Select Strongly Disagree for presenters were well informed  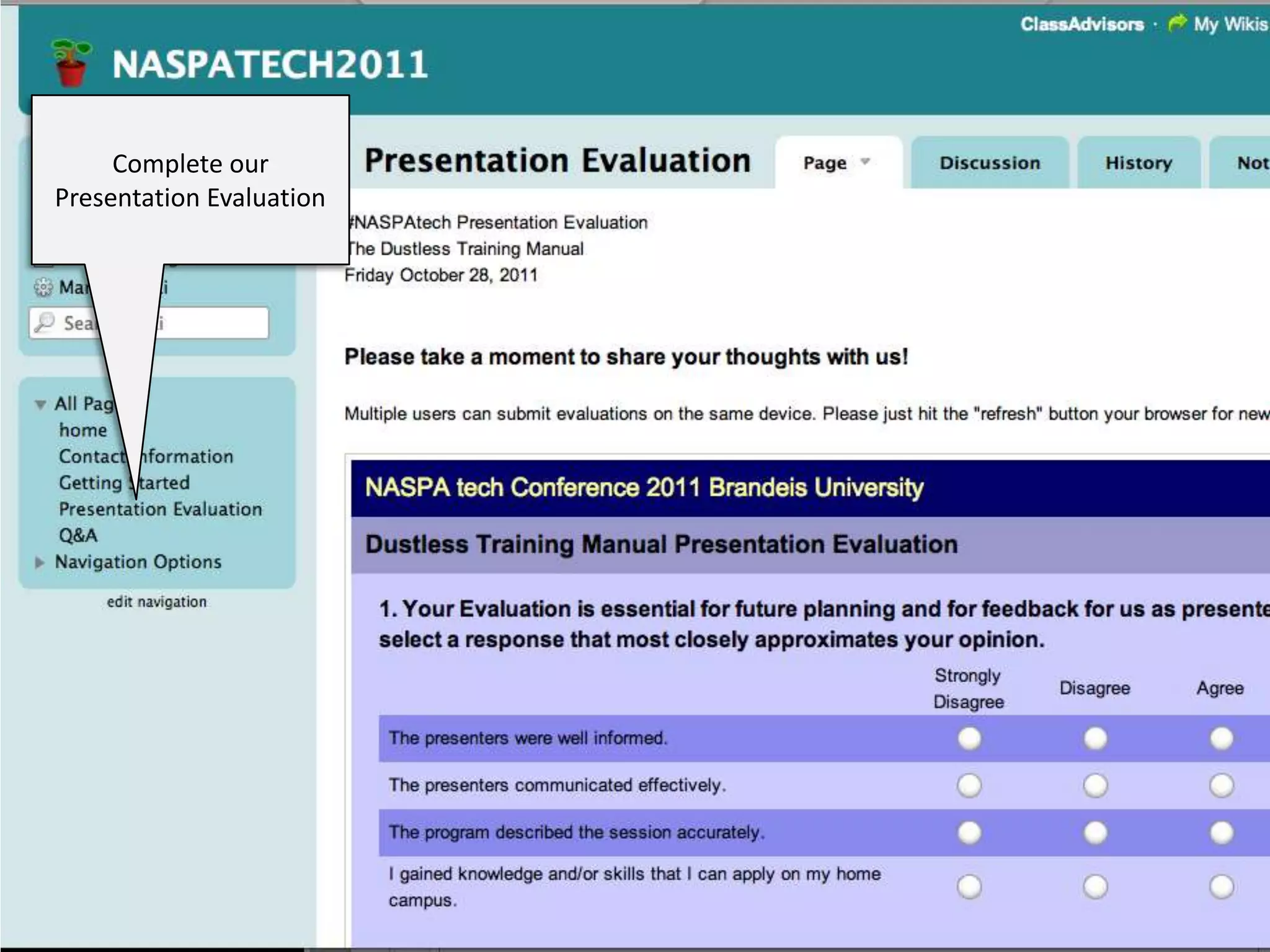coord(969,738)
